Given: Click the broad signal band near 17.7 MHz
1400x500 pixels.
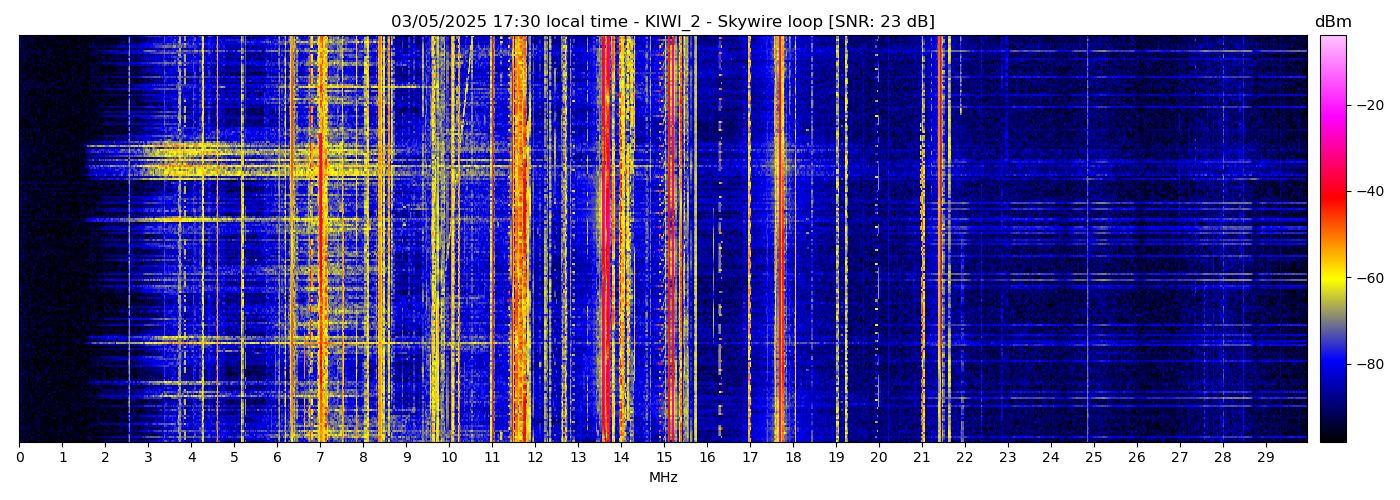Looking at the screenshot, I should 779,240.
